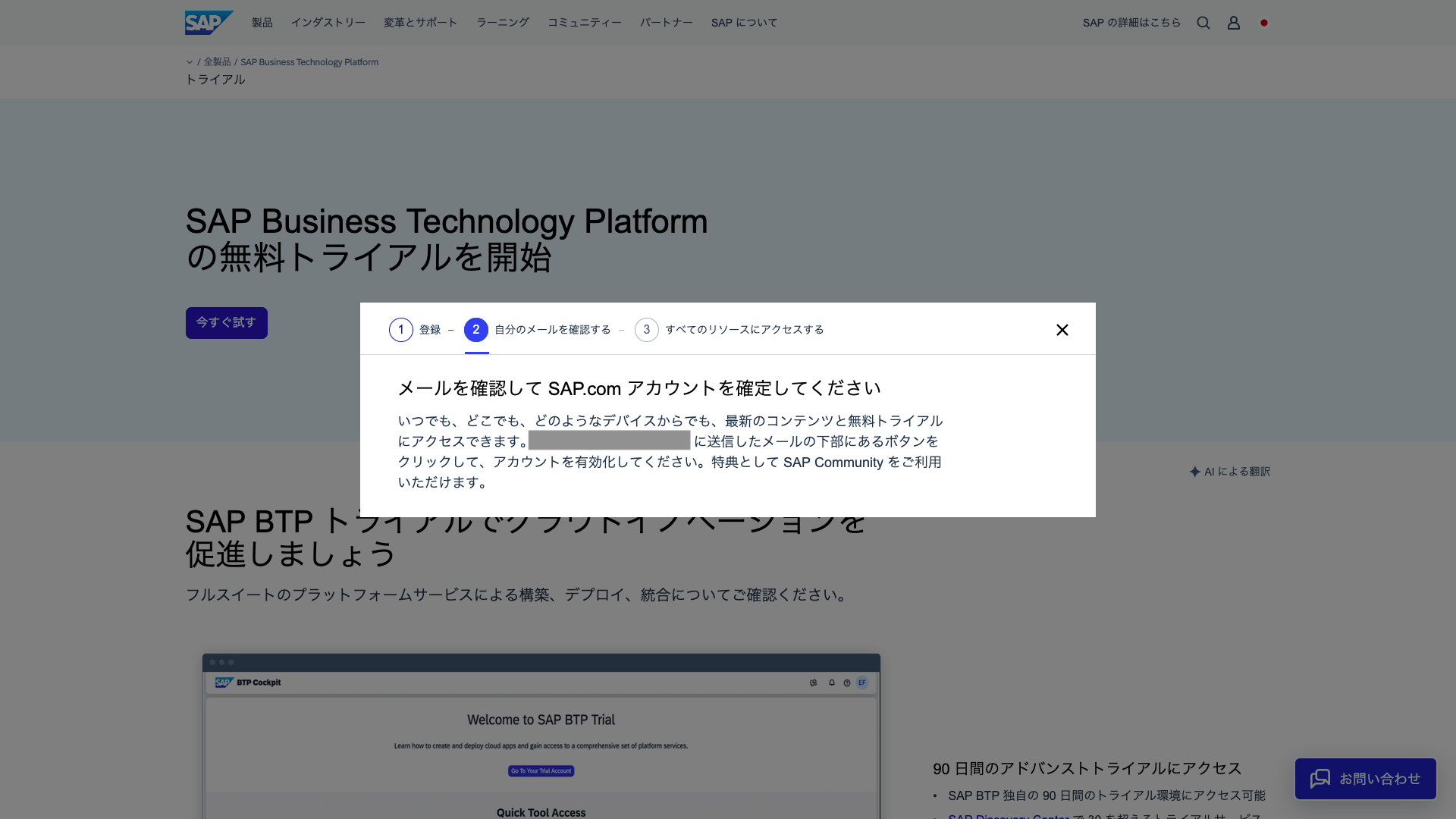This screenshot has width=1456, height=819.
Task: Click the Japan flag country selector
Action: click(1264, 23)
